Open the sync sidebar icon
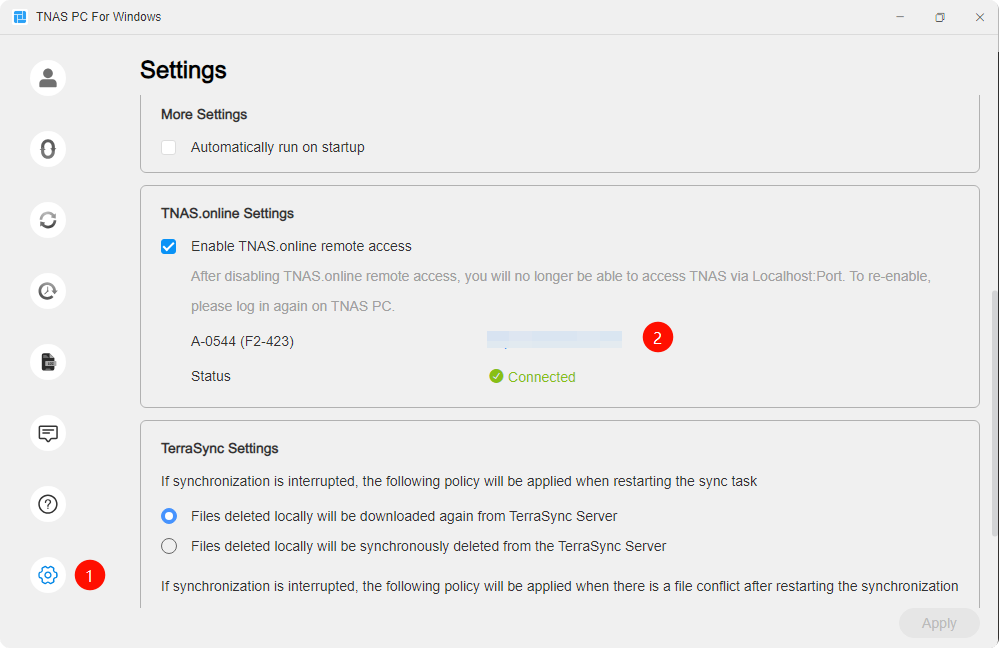999x648 pixels. 48,220
